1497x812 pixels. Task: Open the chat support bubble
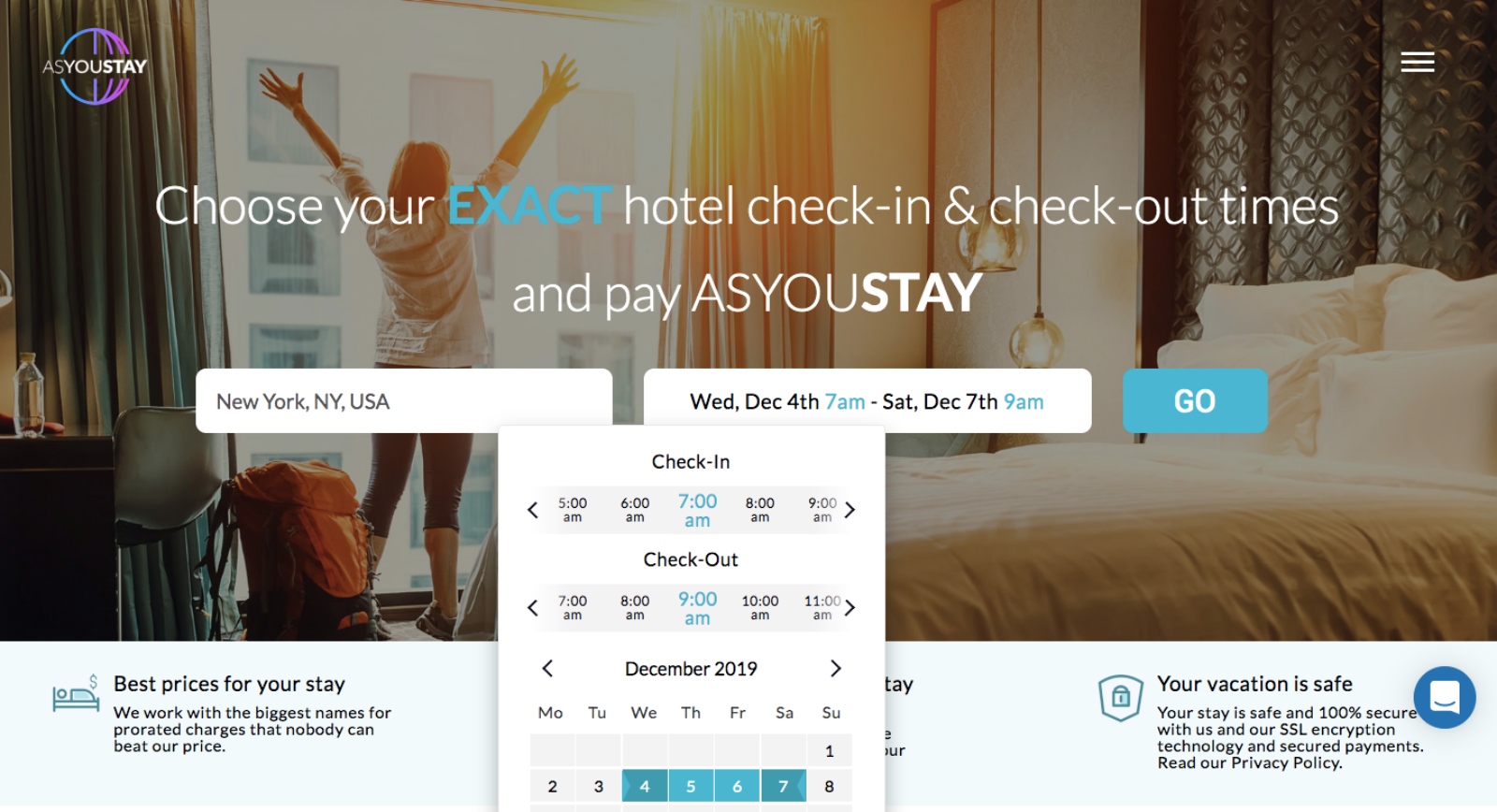[1445, 697]
